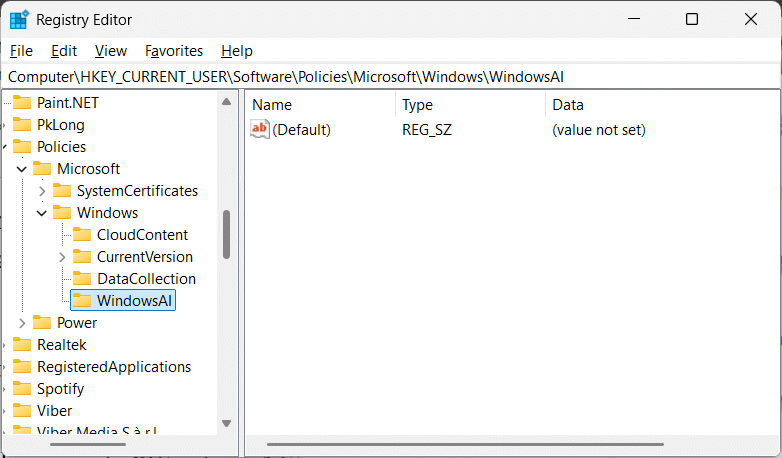This screenshot has width=782, height=458.
Task: Click the Windows key folder icon
Action: (x=62, y=212)
